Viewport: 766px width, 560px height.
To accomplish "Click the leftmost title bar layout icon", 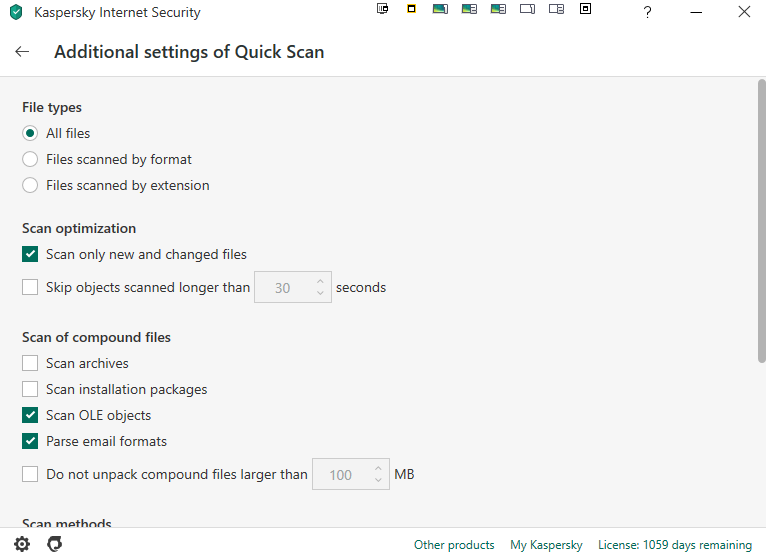I will tap(382, 9).
